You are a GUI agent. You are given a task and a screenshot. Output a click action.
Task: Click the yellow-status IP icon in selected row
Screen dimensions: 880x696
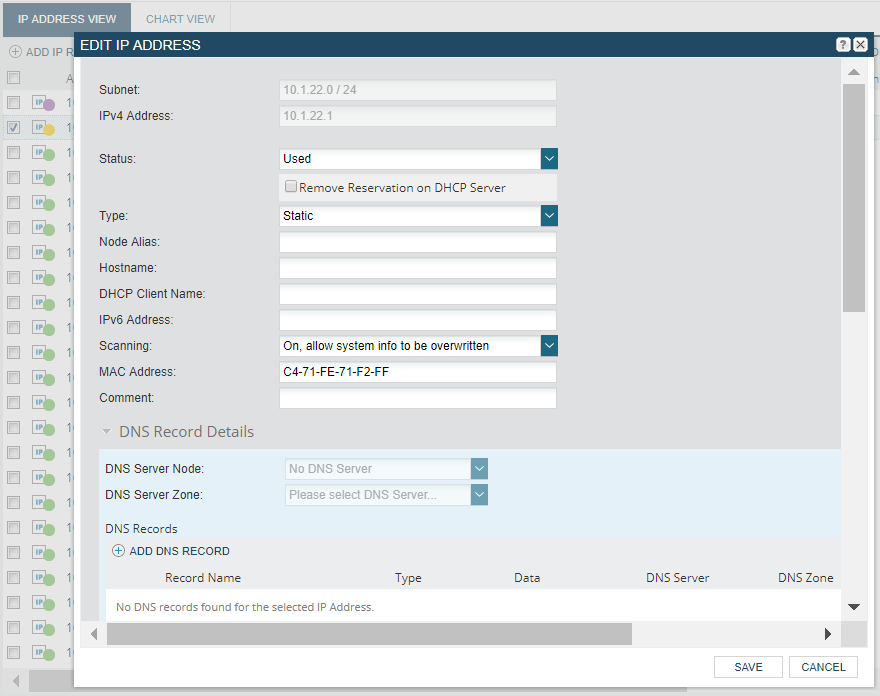coord(42,128)
